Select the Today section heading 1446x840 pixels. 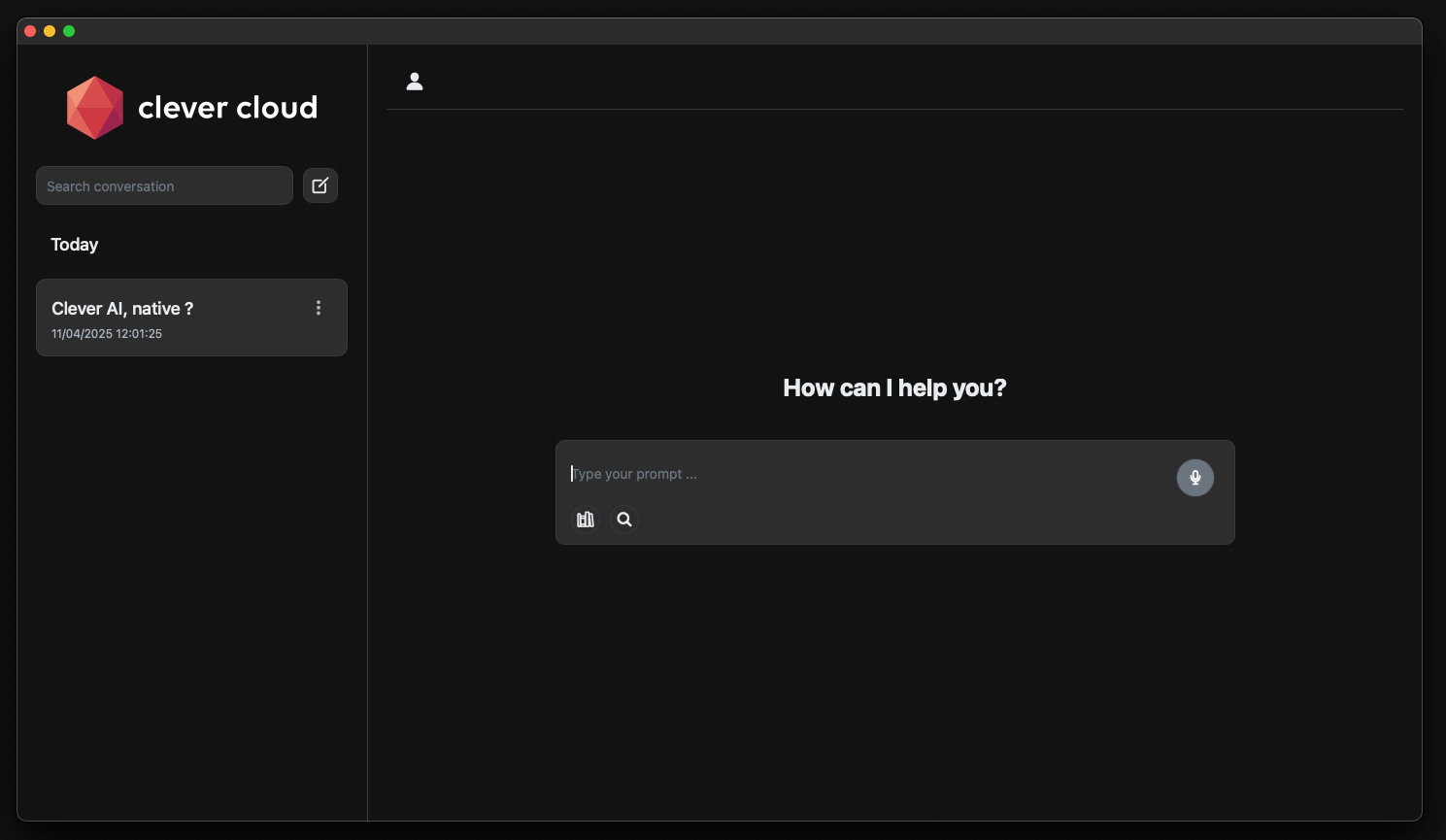pyautogui.click(x=75, y=245)
